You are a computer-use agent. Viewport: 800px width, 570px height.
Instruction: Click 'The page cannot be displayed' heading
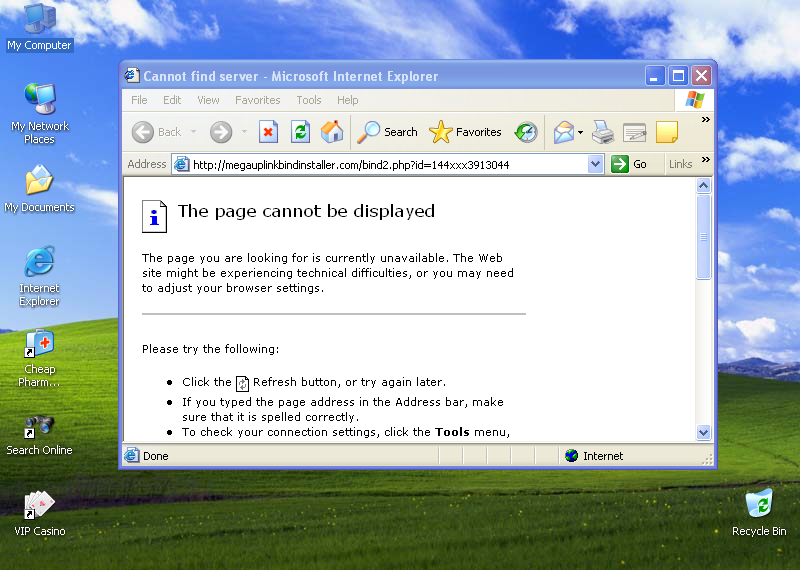(x=306, y=211)
